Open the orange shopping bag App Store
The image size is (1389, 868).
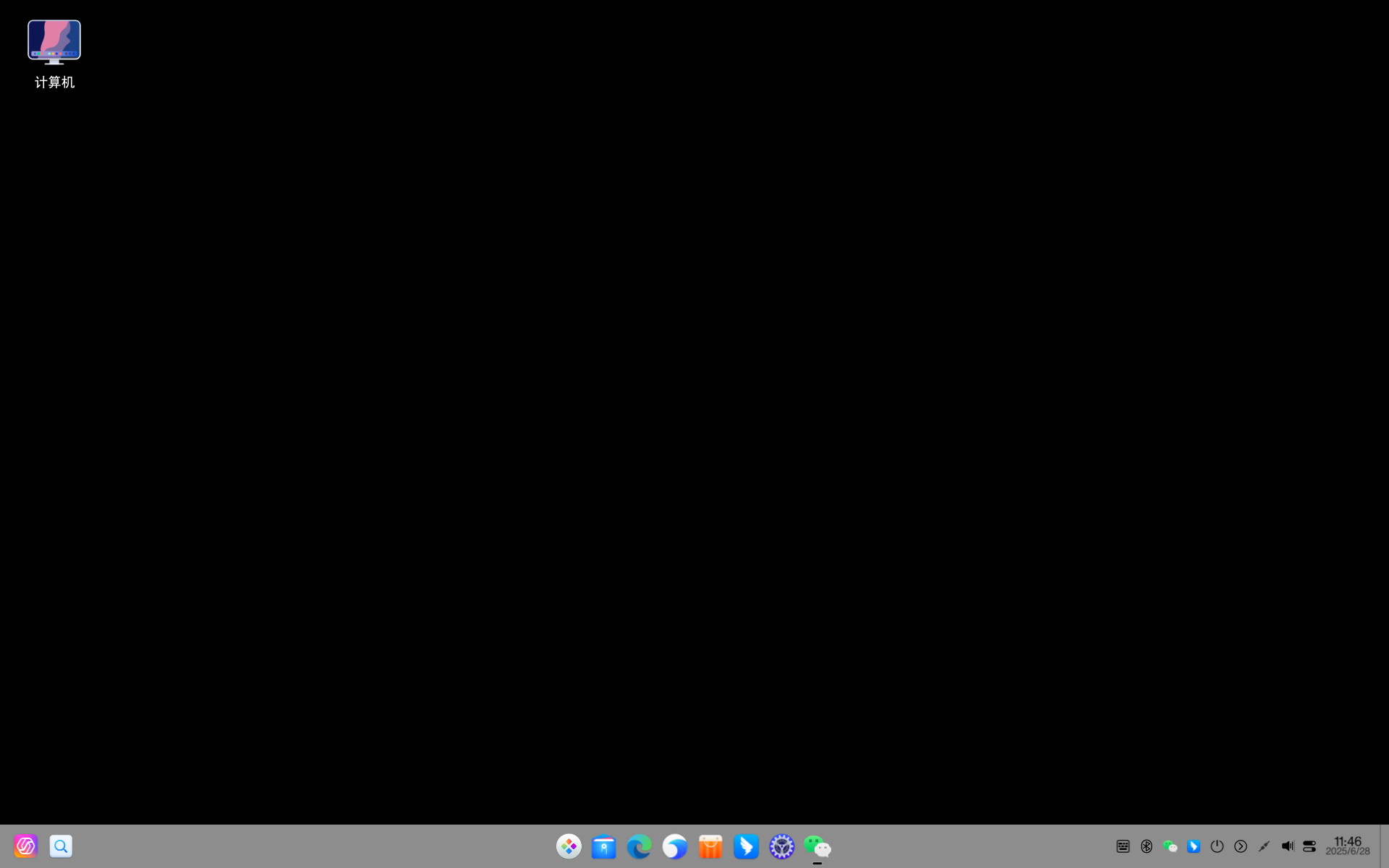[x=710, y=846]
